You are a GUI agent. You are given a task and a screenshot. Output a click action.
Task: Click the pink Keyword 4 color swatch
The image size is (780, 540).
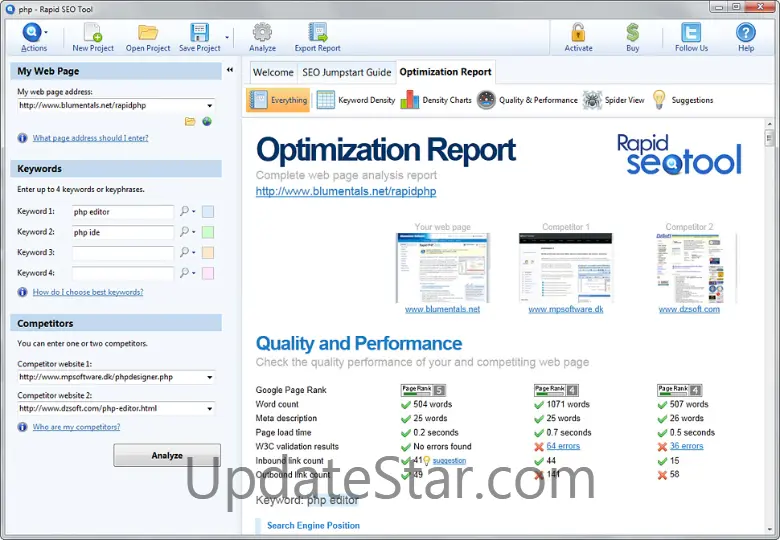point(208,273)
